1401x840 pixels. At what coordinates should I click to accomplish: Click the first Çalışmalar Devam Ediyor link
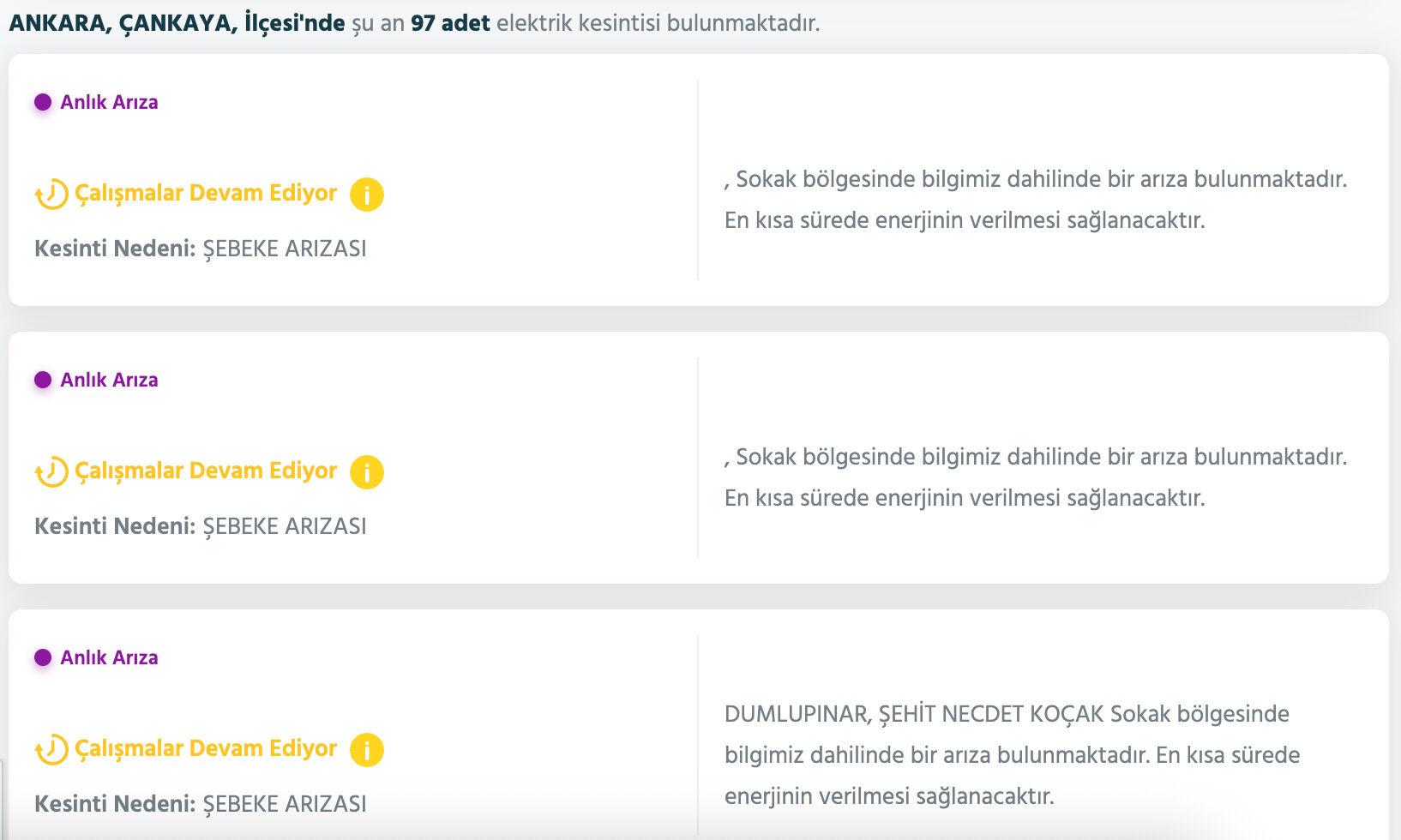(207, 194)
